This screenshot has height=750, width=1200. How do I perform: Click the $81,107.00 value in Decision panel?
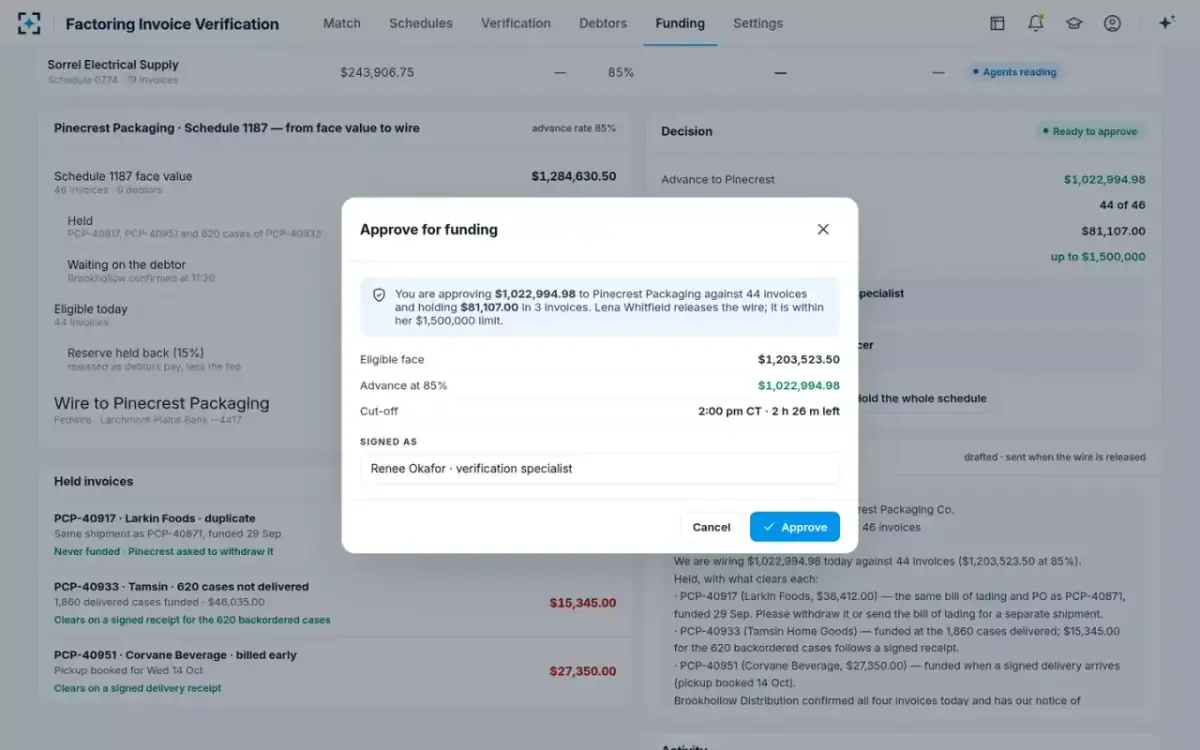pyautogui.click(x=1113, y=231)
